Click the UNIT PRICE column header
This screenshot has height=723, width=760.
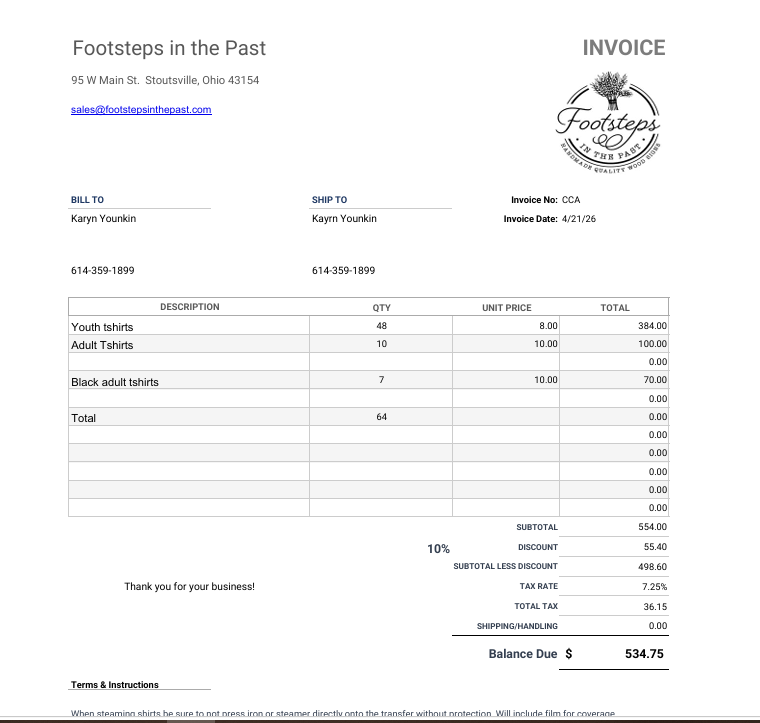[x=507, y=308]
